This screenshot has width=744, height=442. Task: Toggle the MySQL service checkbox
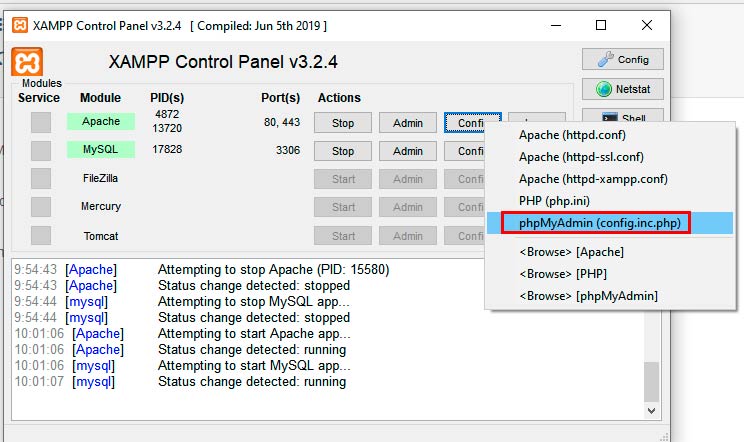click(41, 151)
